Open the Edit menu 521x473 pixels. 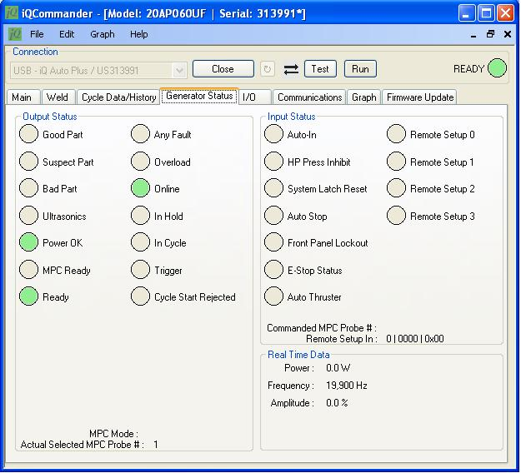click(67, 34)
